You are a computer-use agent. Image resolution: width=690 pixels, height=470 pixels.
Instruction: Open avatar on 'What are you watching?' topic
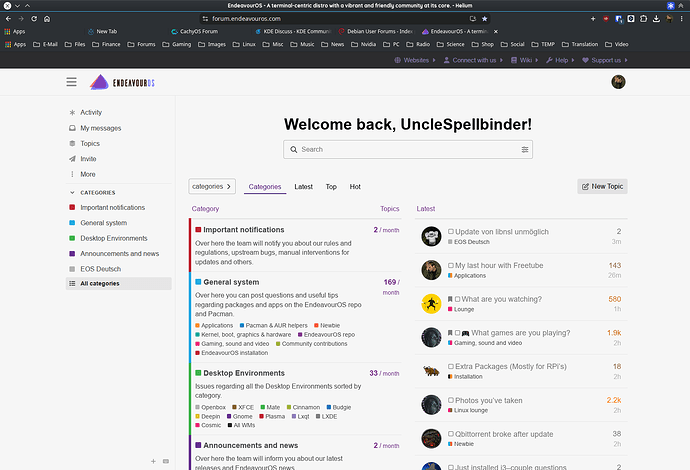[x=431, y=304]
